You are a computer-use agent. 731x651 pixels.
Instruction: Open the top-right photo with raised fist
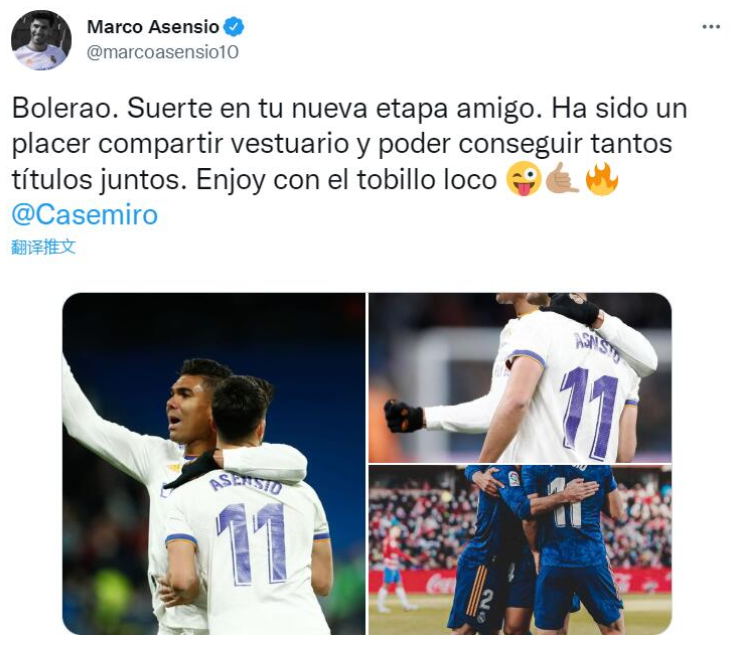[x=520, y=378]
